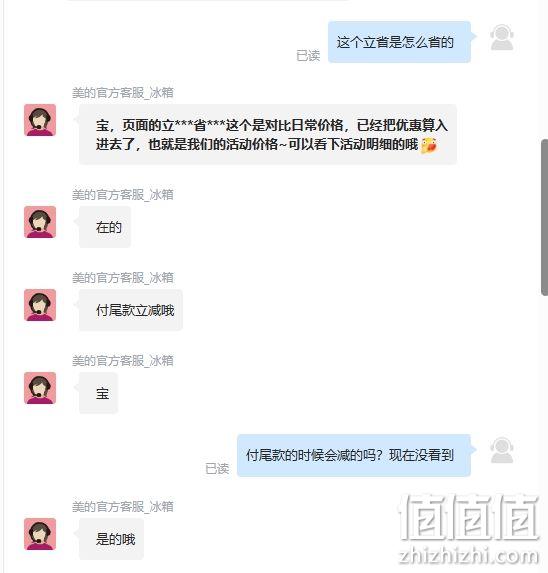This screenshot has height=573, width=548.
Task: Click 已读 status beside 付尾款 question
Action: coord(217,469)
